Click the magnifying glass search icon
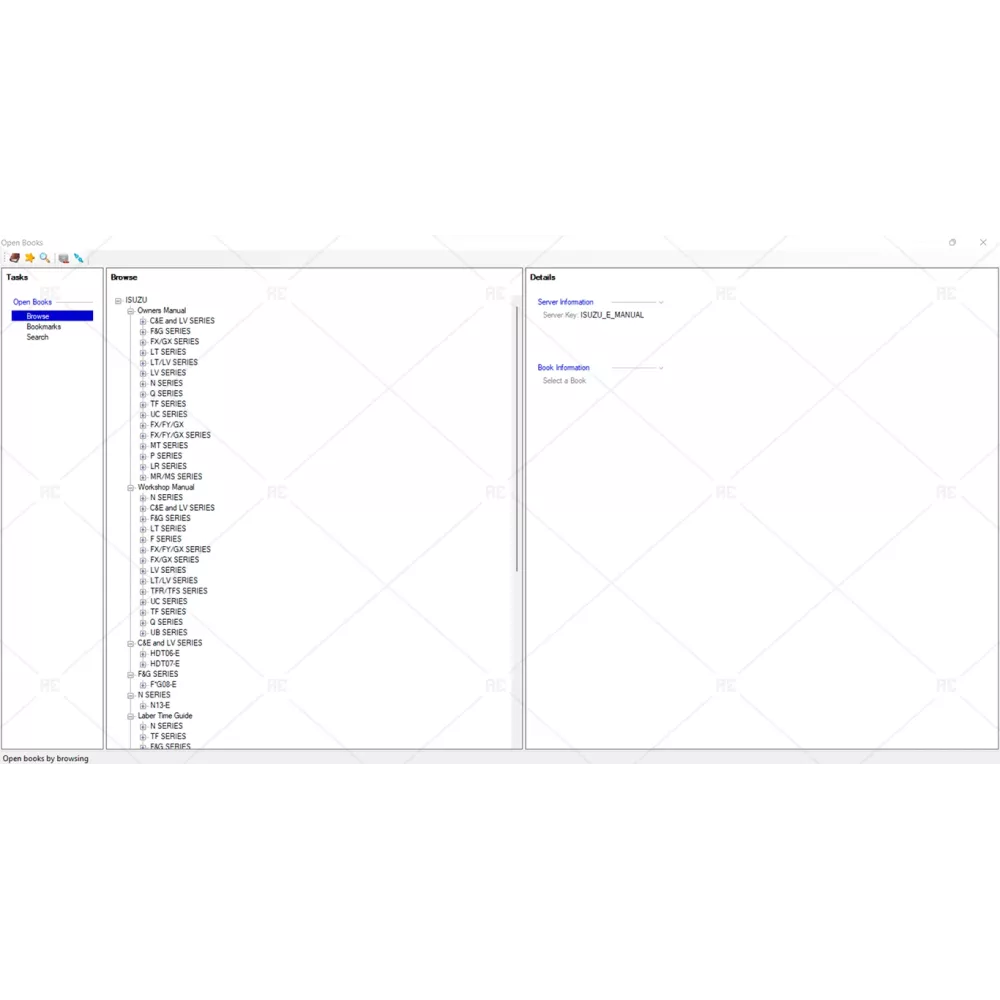This screenshot has height=1000, width=1000. (45, 258)
